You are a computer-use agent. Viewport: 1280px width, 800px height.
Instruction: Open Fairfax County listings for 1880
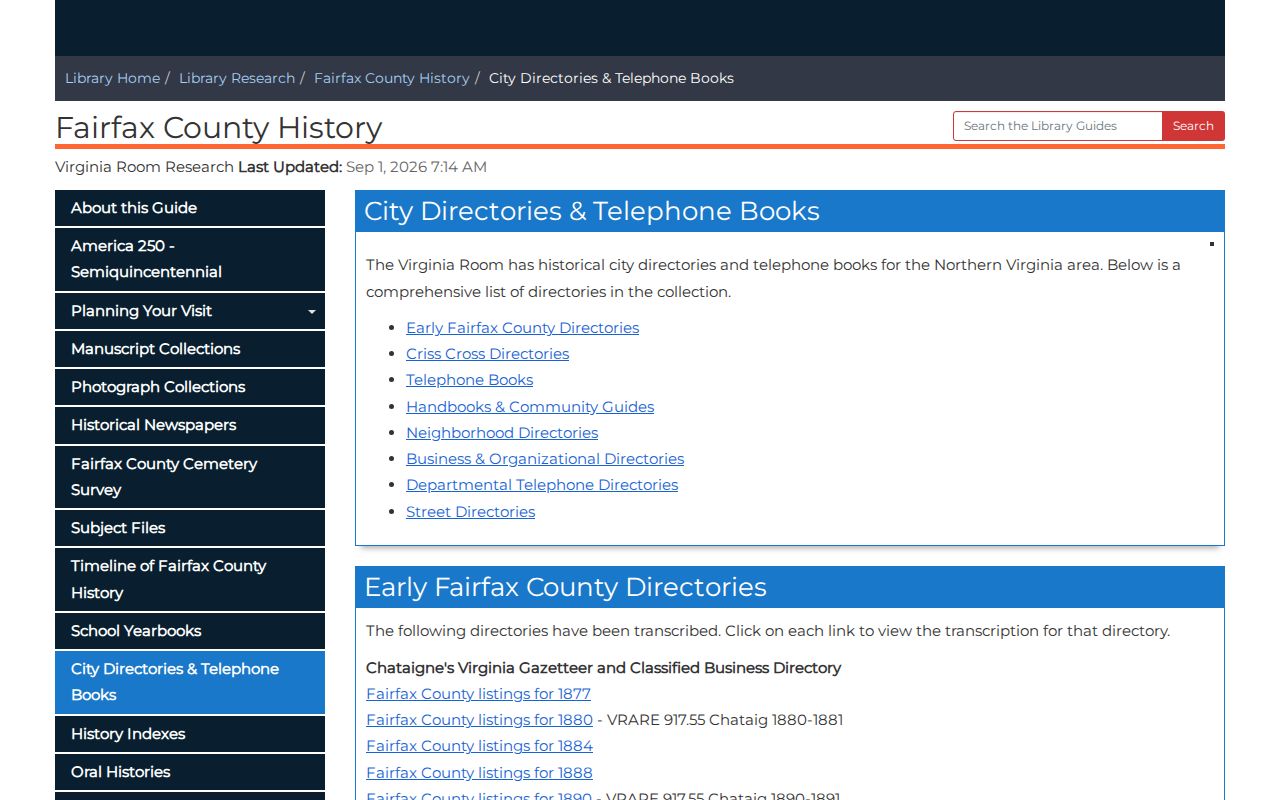coord(479,720)
